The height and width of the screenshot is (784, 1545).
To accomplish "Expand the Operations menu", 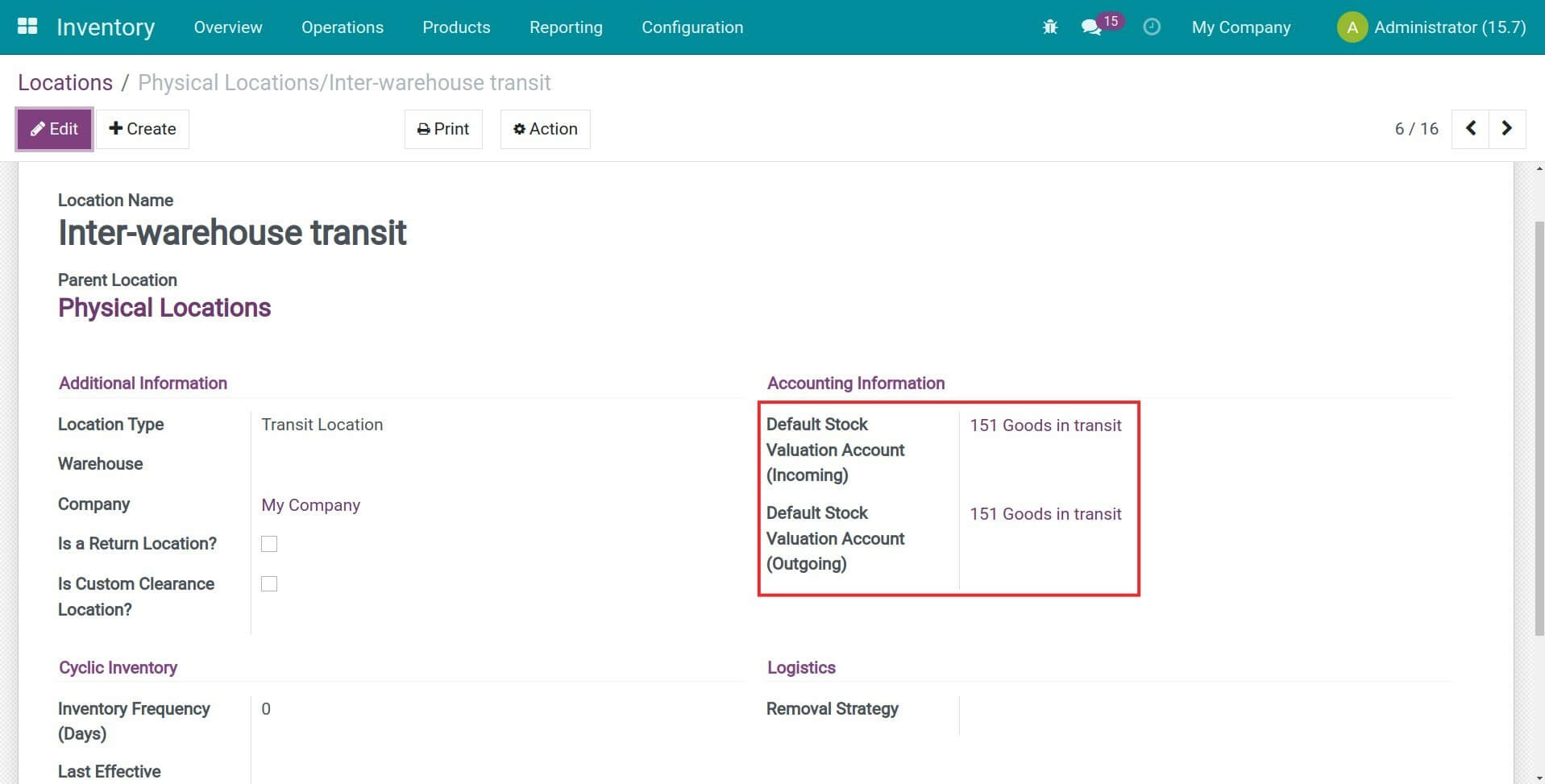I will pyautogui.click(x=342, y=27).
